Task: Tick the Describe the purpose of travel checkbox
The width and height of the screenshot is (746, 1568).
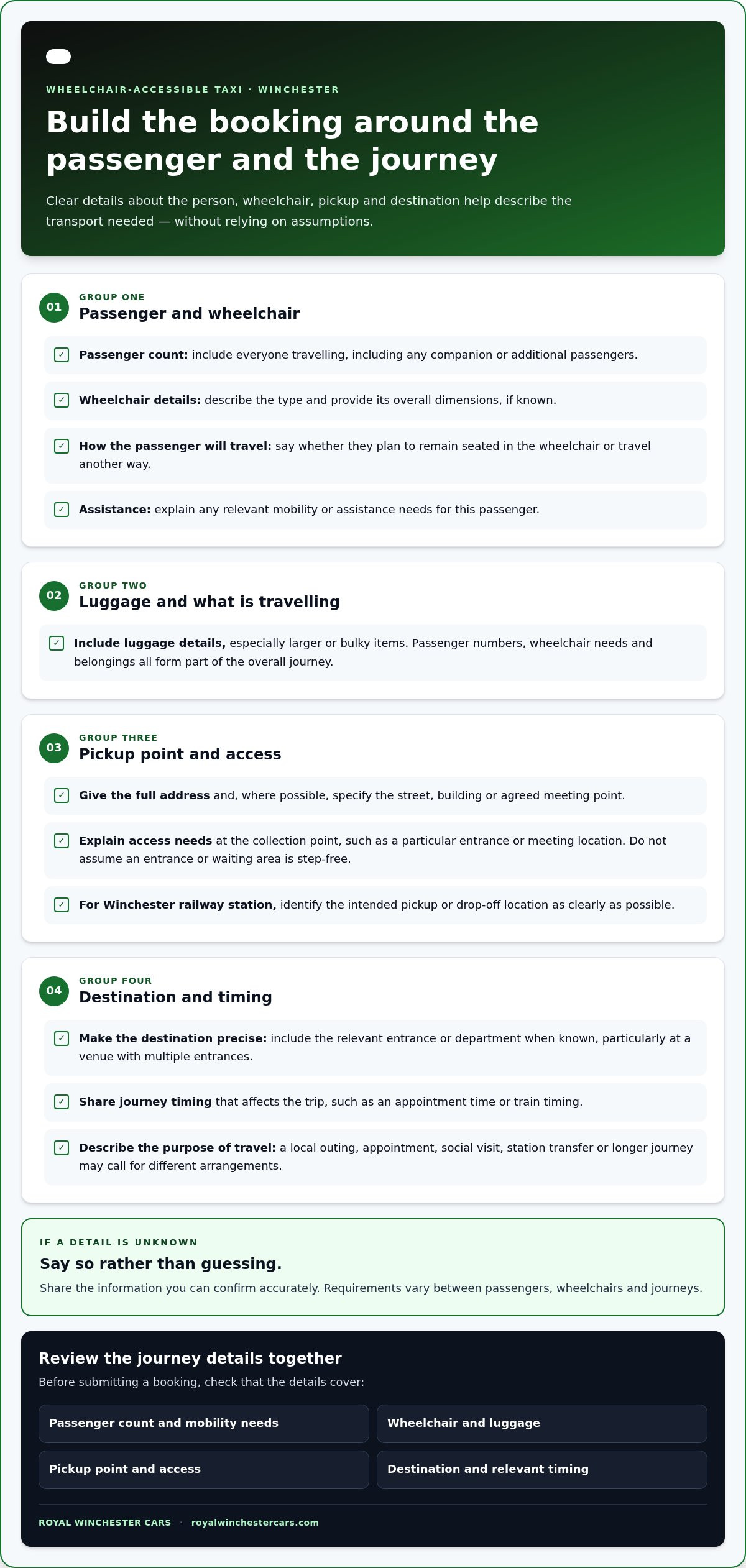Action: pyautogui.click(x=62, y=1148)
